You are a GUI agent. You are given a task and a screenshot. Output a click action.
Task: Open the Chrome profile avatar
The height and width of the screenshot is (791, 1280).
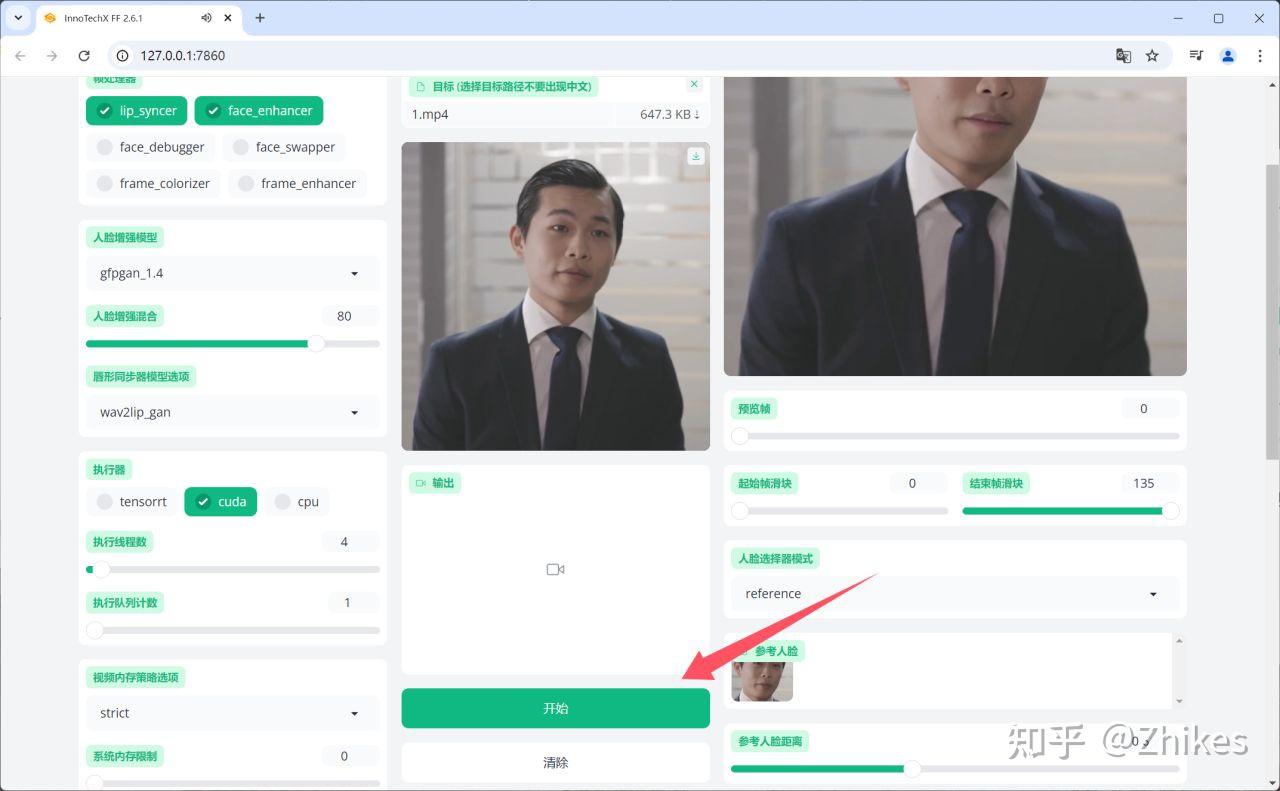point(1228,56)
